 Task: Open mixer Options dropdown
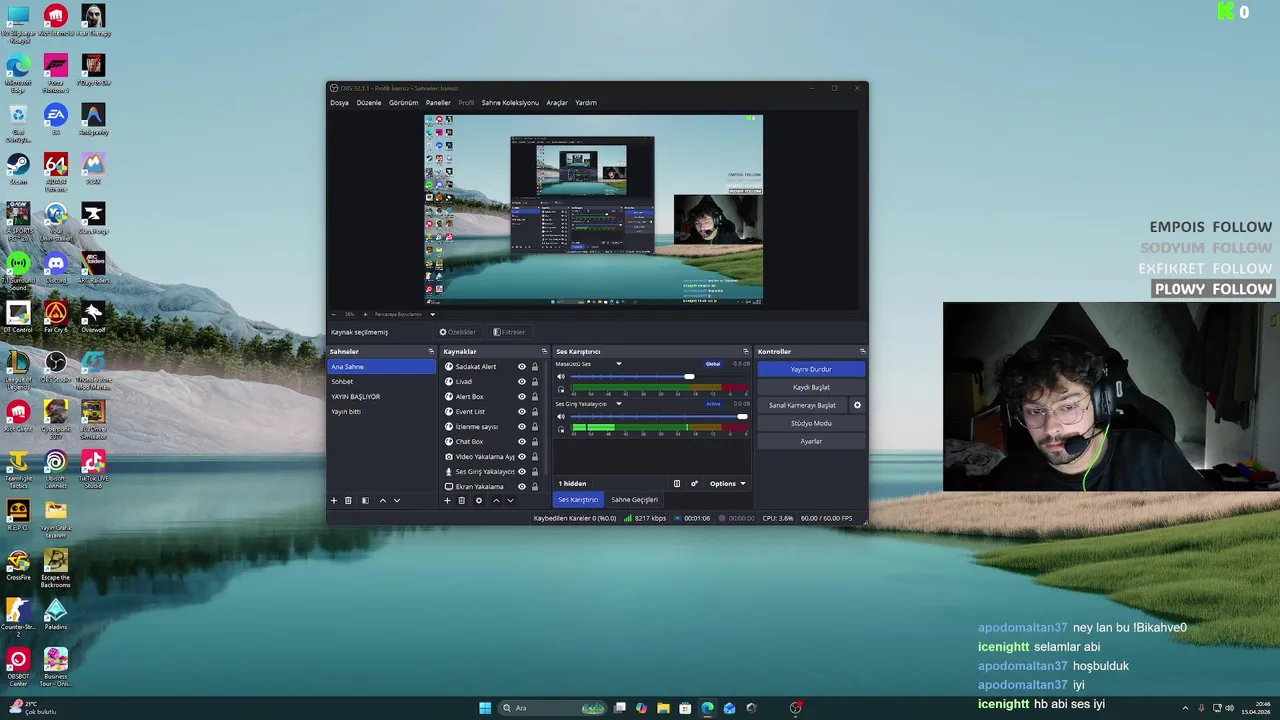point(727,484)
